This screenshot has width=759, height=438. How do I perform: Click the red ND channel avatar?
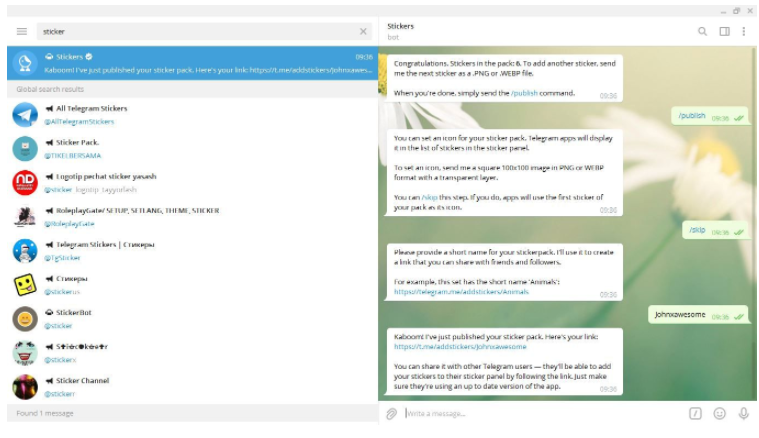[x=25, y=182]
